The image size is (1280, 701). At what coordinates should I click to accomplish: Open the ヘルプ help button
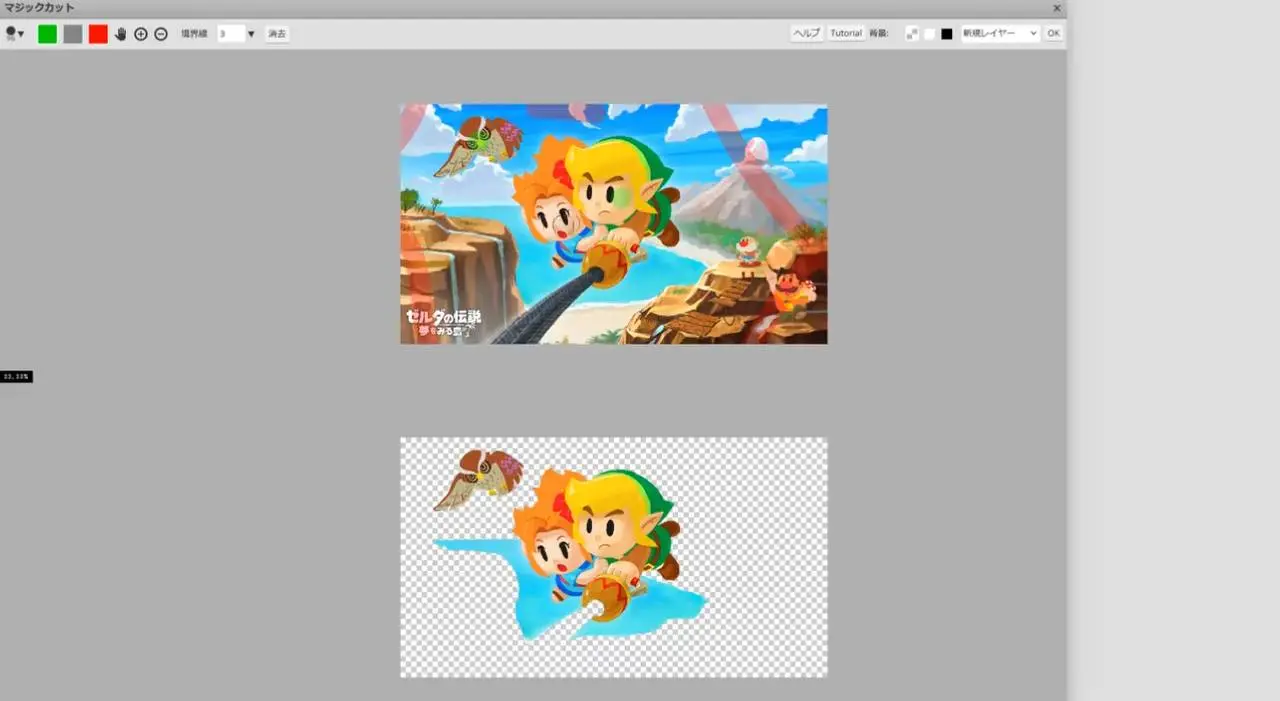806,33
